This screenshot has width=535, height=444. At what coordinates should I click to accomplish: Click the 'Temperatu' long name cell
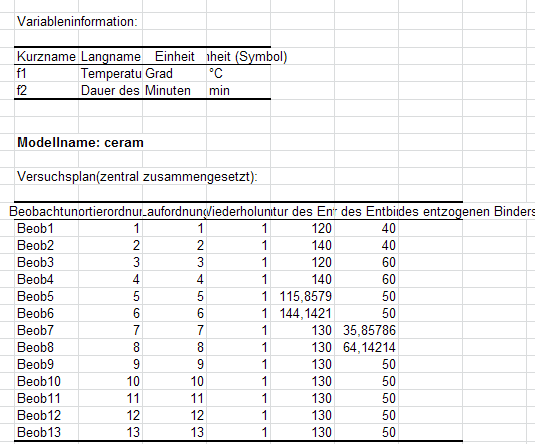111,73
